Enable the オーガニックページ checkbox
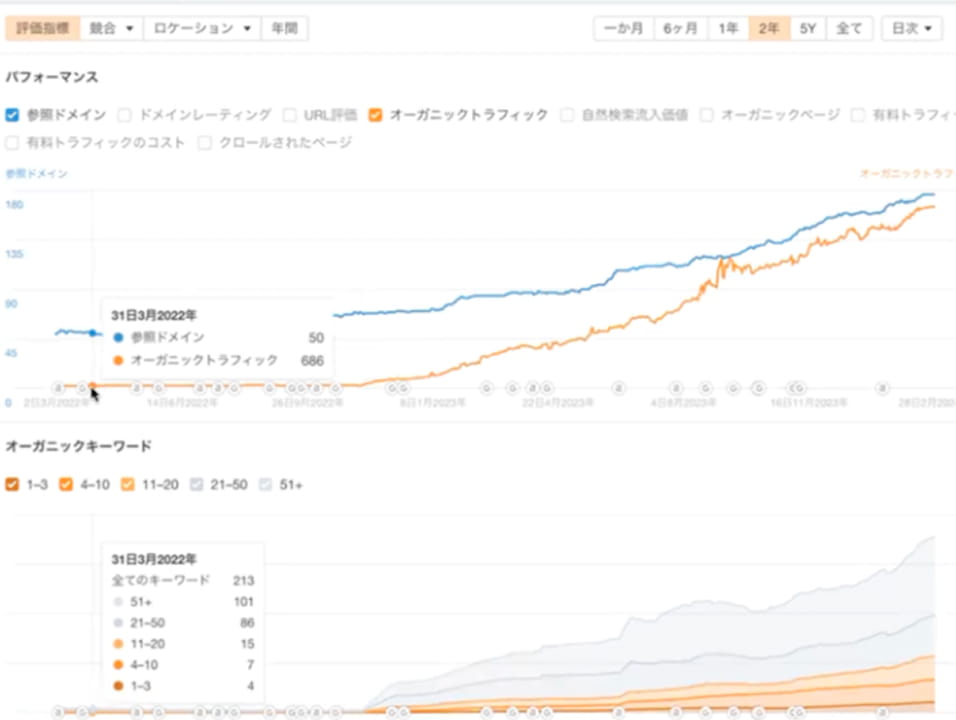 tap(707, 115)
